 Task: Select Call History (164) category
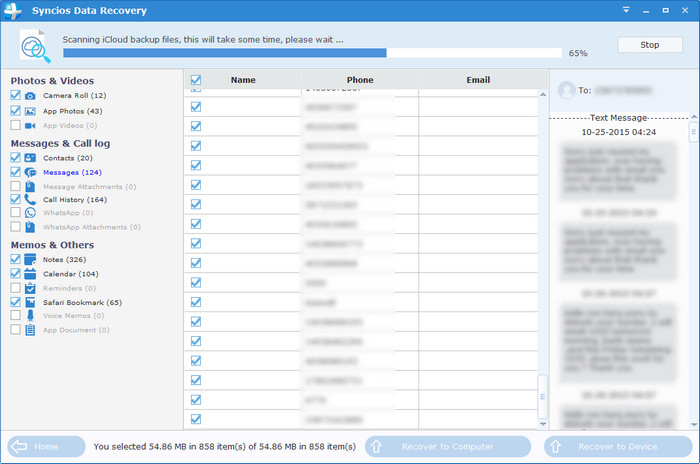[x=75, y=200]
